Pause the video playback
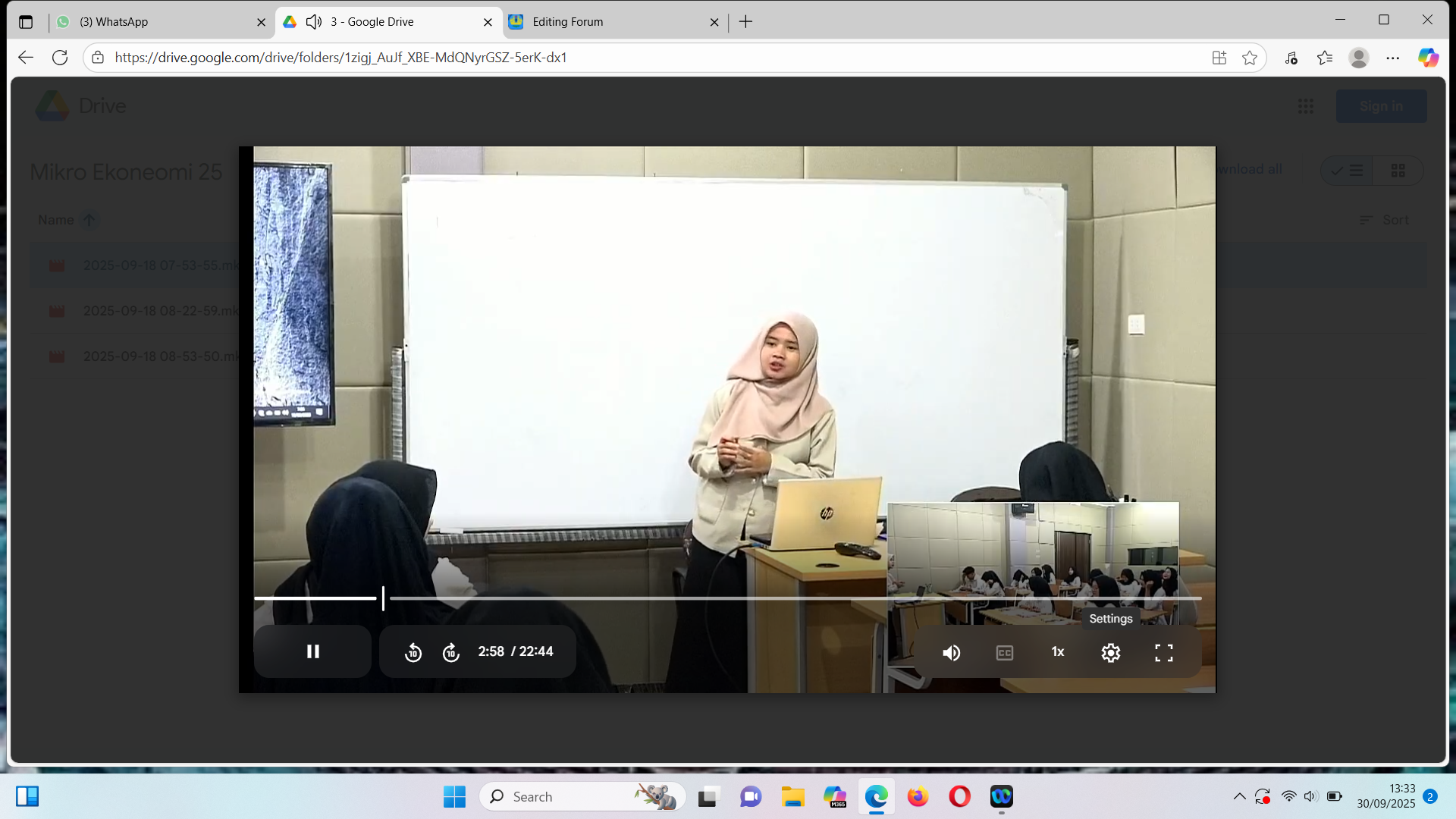The width and height of the screenshot is (1456, 819). pos(312,651)
